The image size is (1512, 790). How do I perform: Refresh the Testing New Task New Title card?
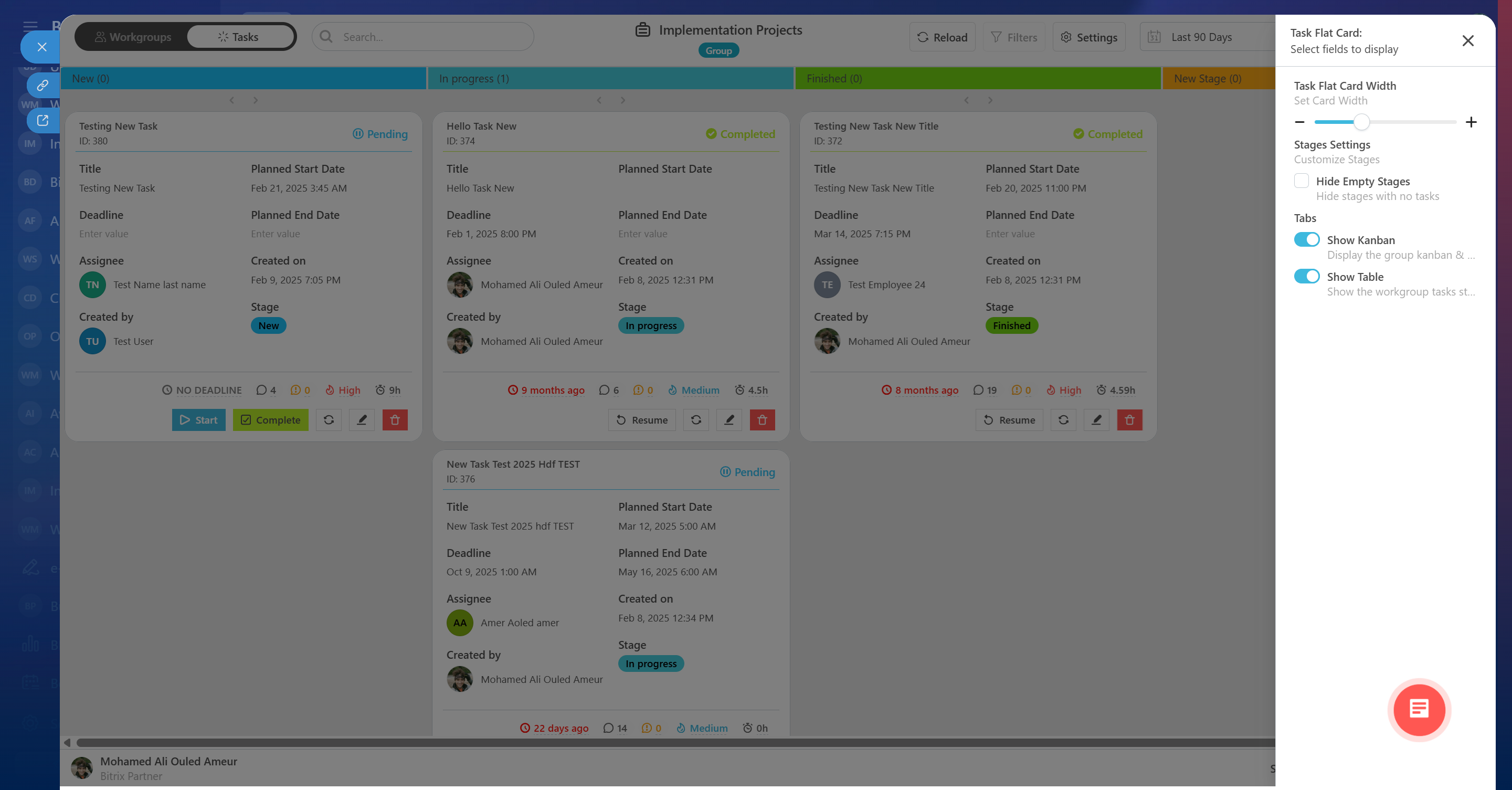(x=1063, y=419)
